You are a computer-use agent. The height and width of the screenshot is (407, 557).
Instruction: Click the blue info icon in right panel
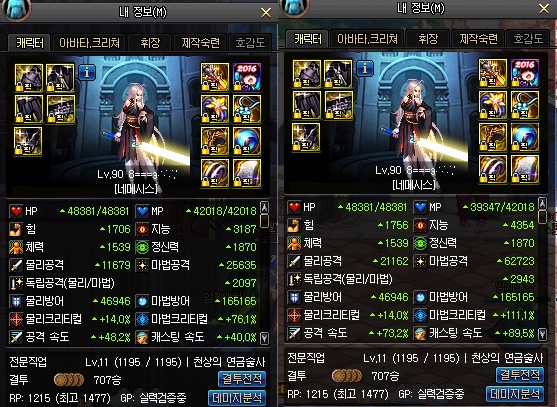click(365, 69)
